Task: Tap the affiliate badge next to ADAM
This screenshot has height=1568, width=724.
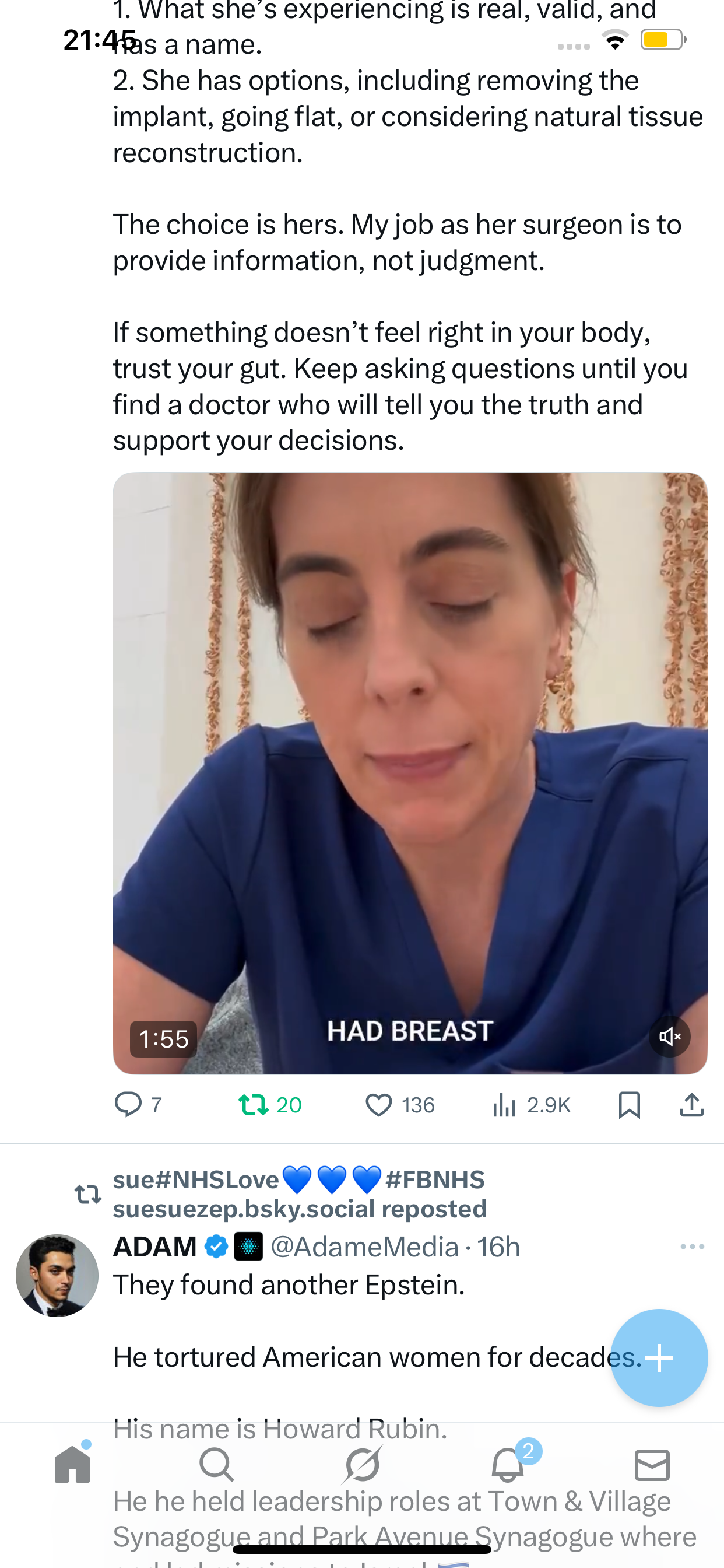Action: pyautogui.click(x=249, y=1247)
